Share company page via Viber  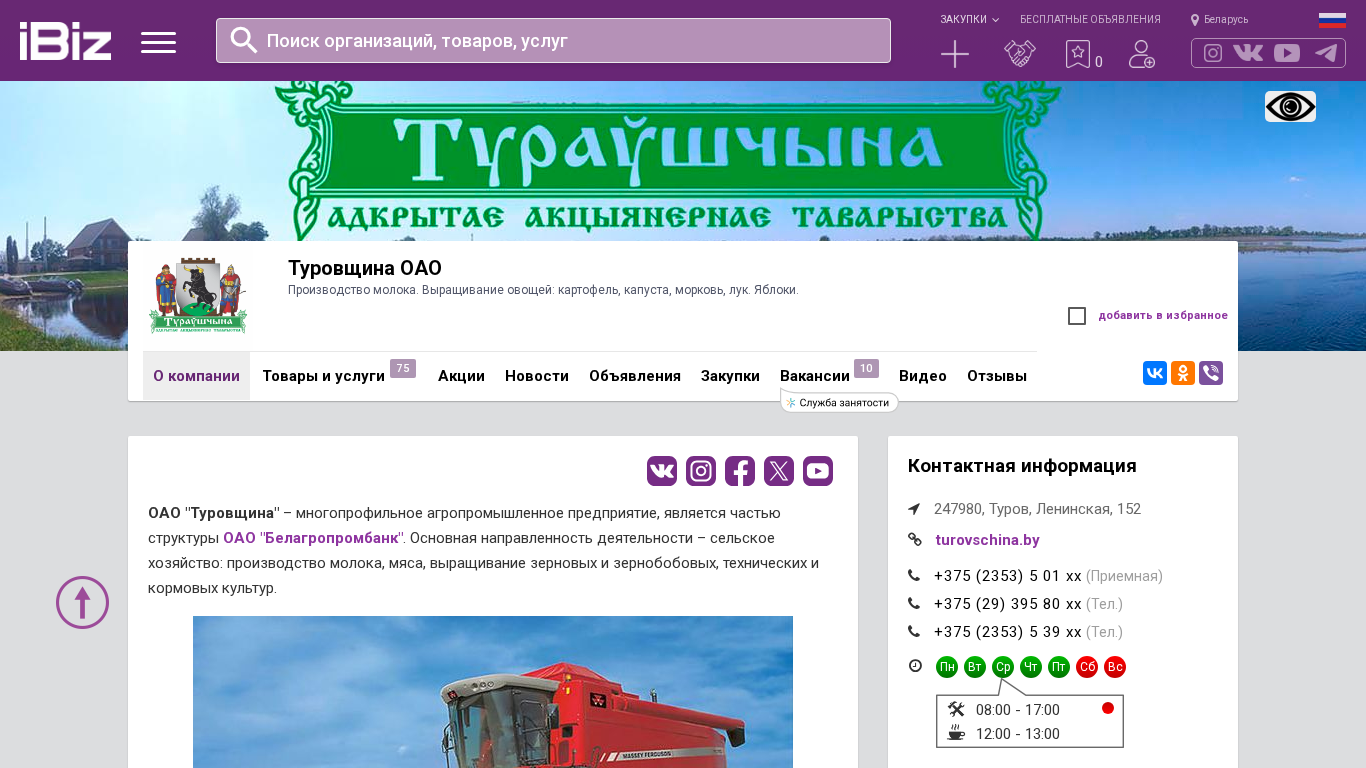pos(1211,373)
